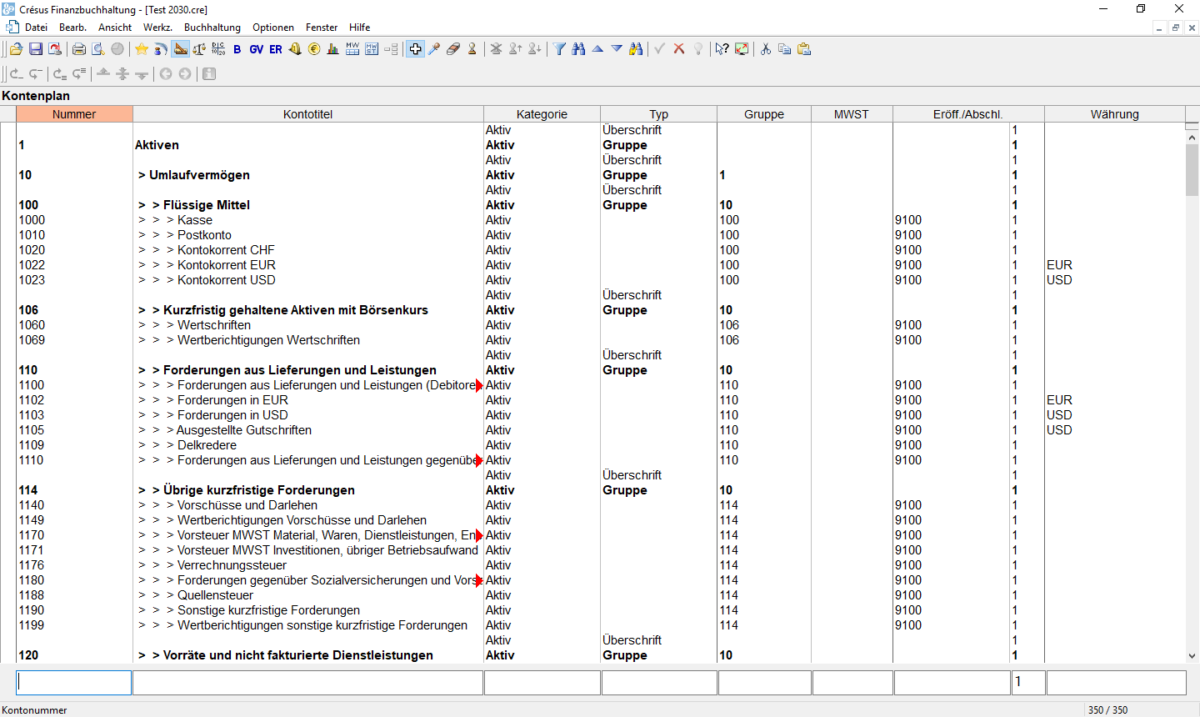Click the scrollbar down arrow at bottom right

click(x=1191, y=655)
